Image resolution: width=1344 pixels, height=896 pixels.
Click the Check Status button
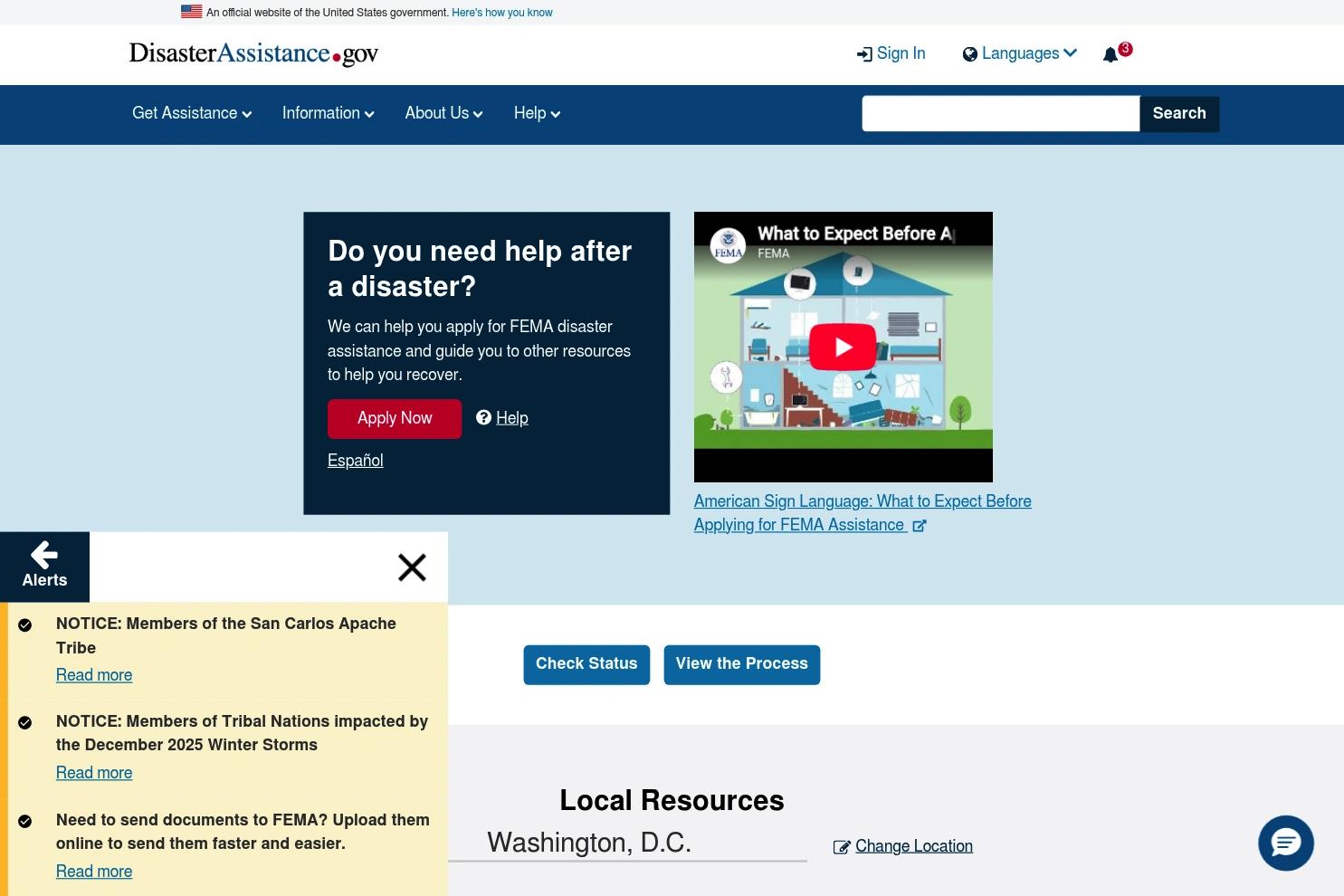pos(586,664)
